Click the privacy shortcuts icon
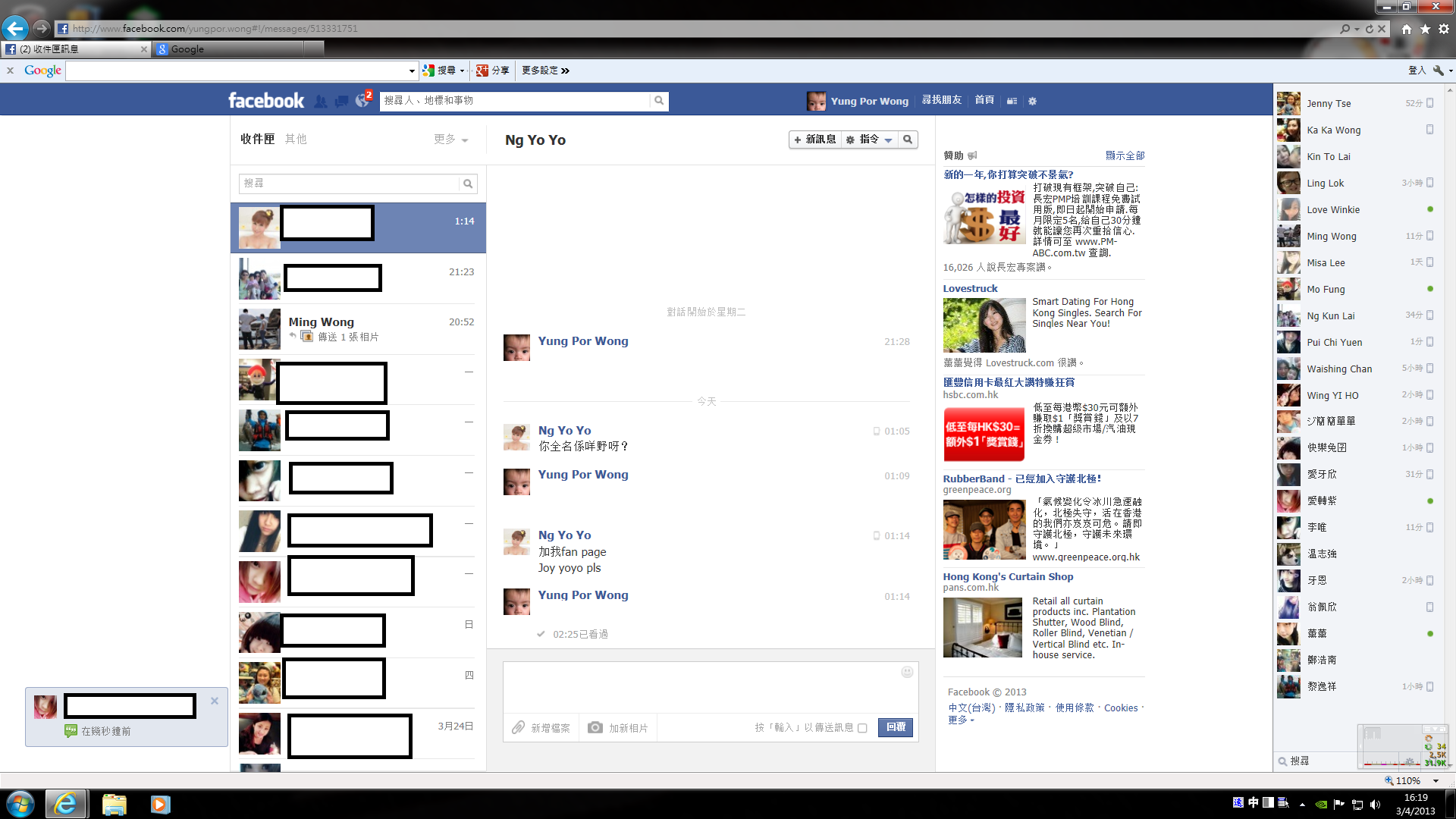1456x819 pixels. coord(1012,101)
